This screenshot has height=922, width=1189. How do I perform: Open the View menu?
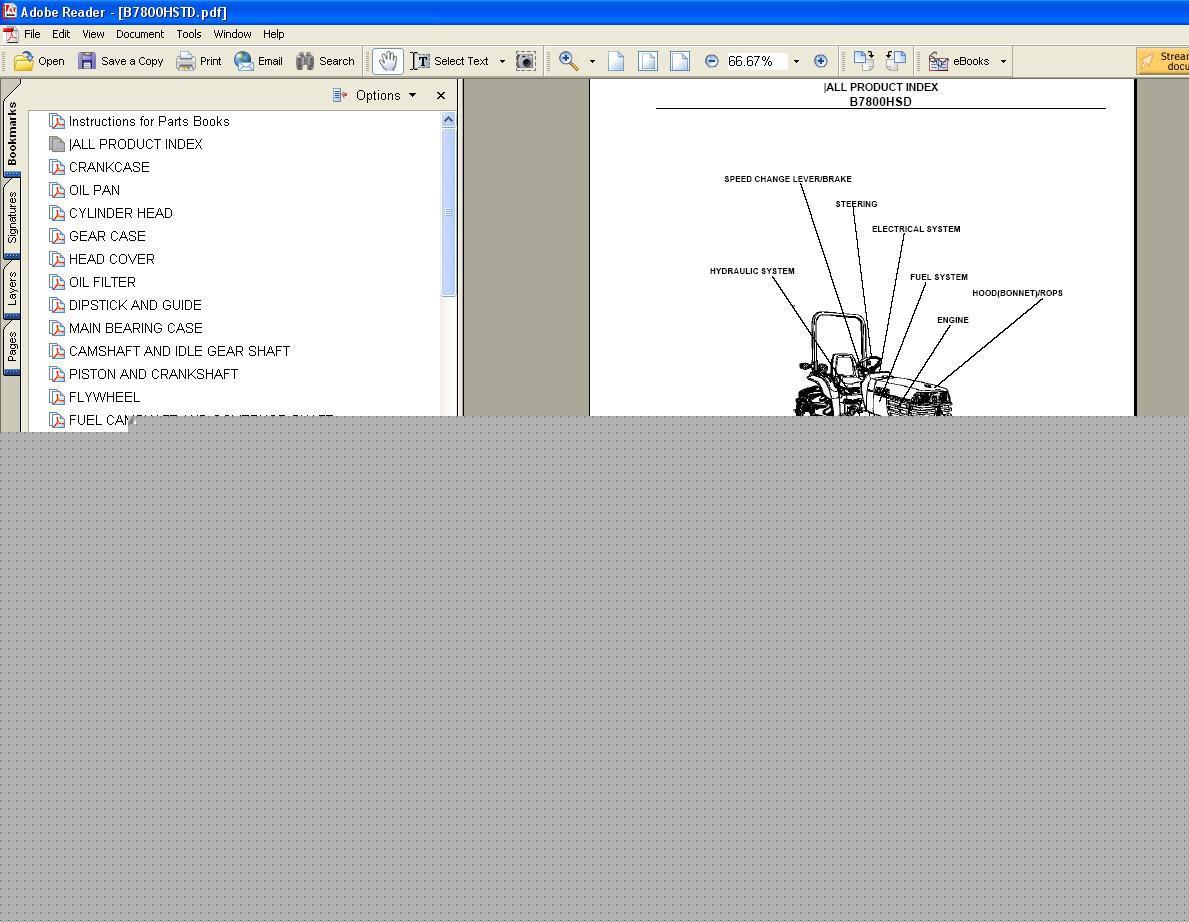(93, 34)
